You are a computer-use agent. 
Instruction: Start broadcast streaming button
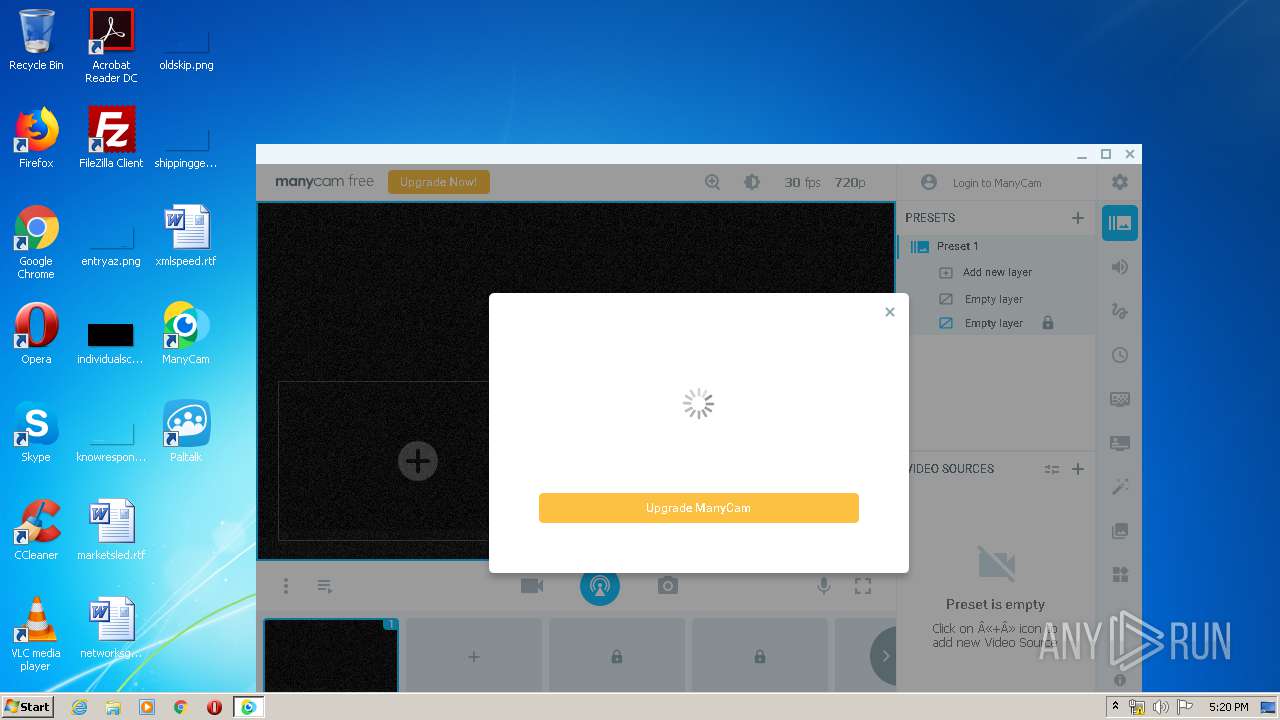pos(600,586)
